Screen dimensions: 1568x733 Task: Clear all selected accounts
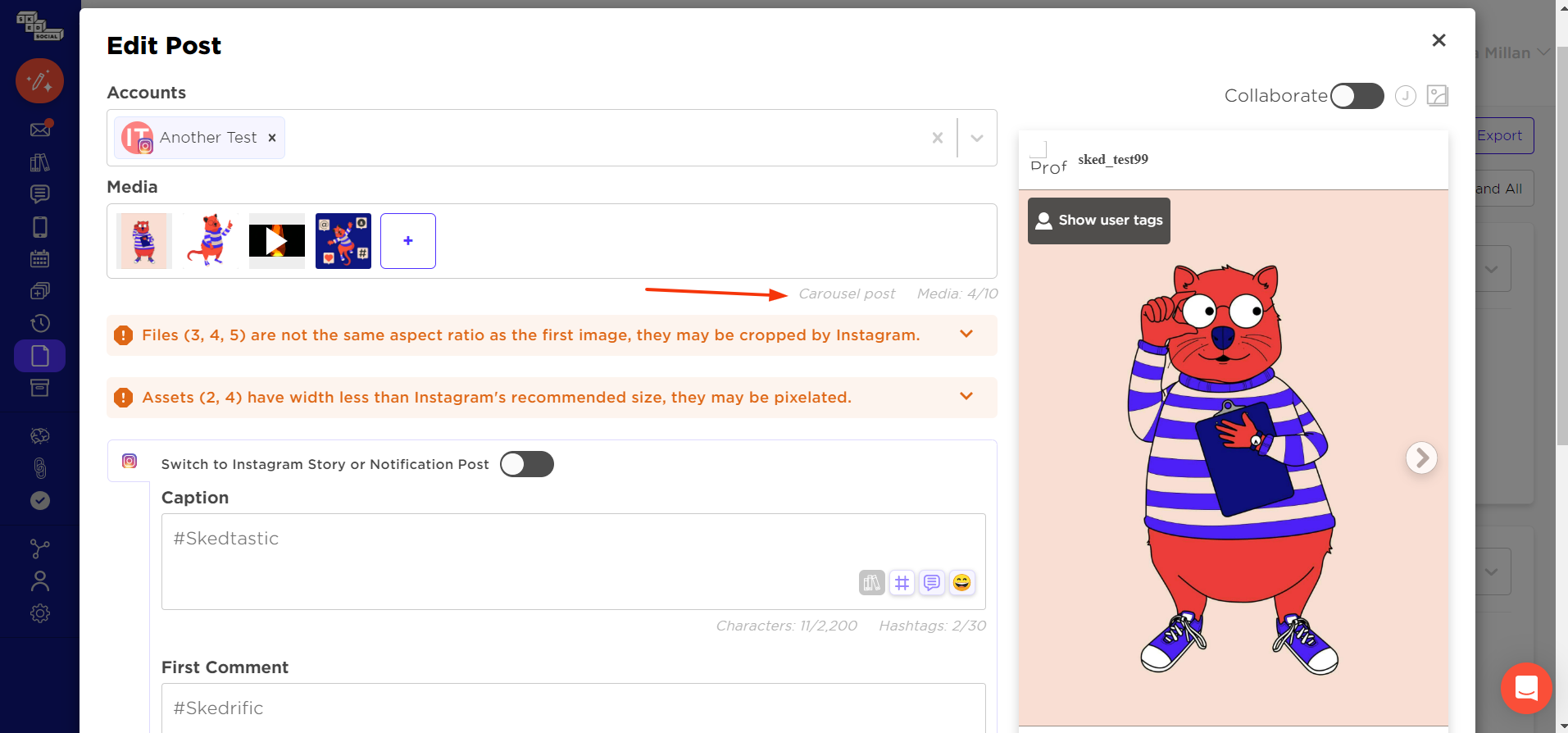pos(938,138)
